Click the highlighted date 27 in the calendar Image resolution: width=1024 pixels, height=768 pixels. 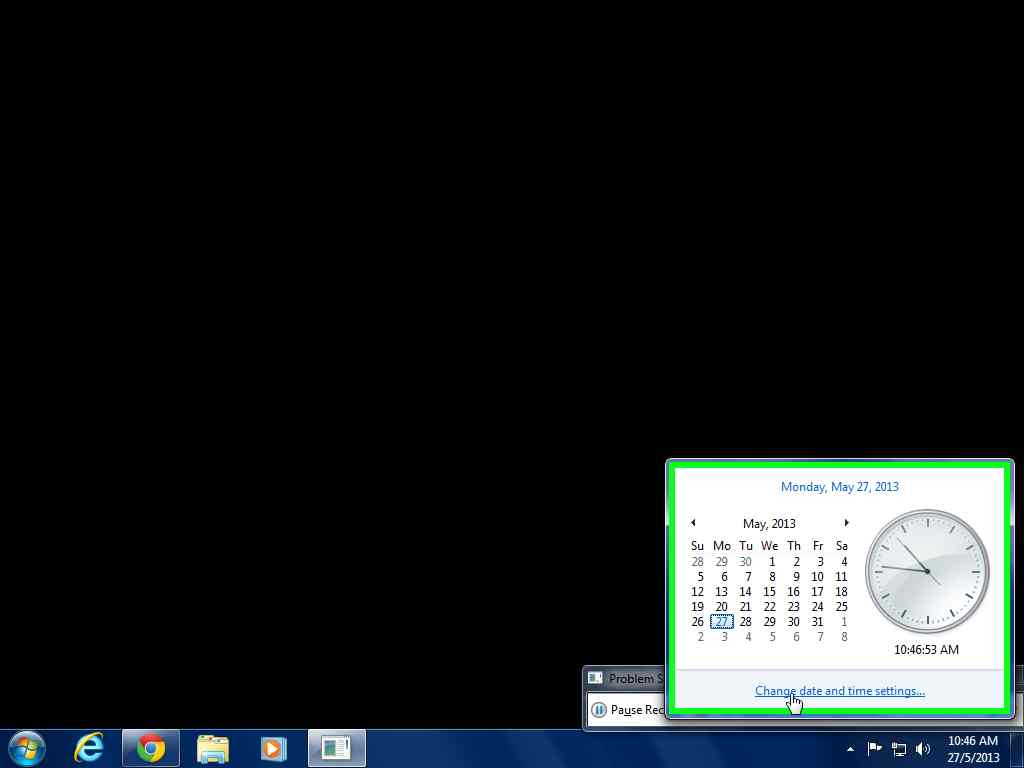click(x=722, y=621)
